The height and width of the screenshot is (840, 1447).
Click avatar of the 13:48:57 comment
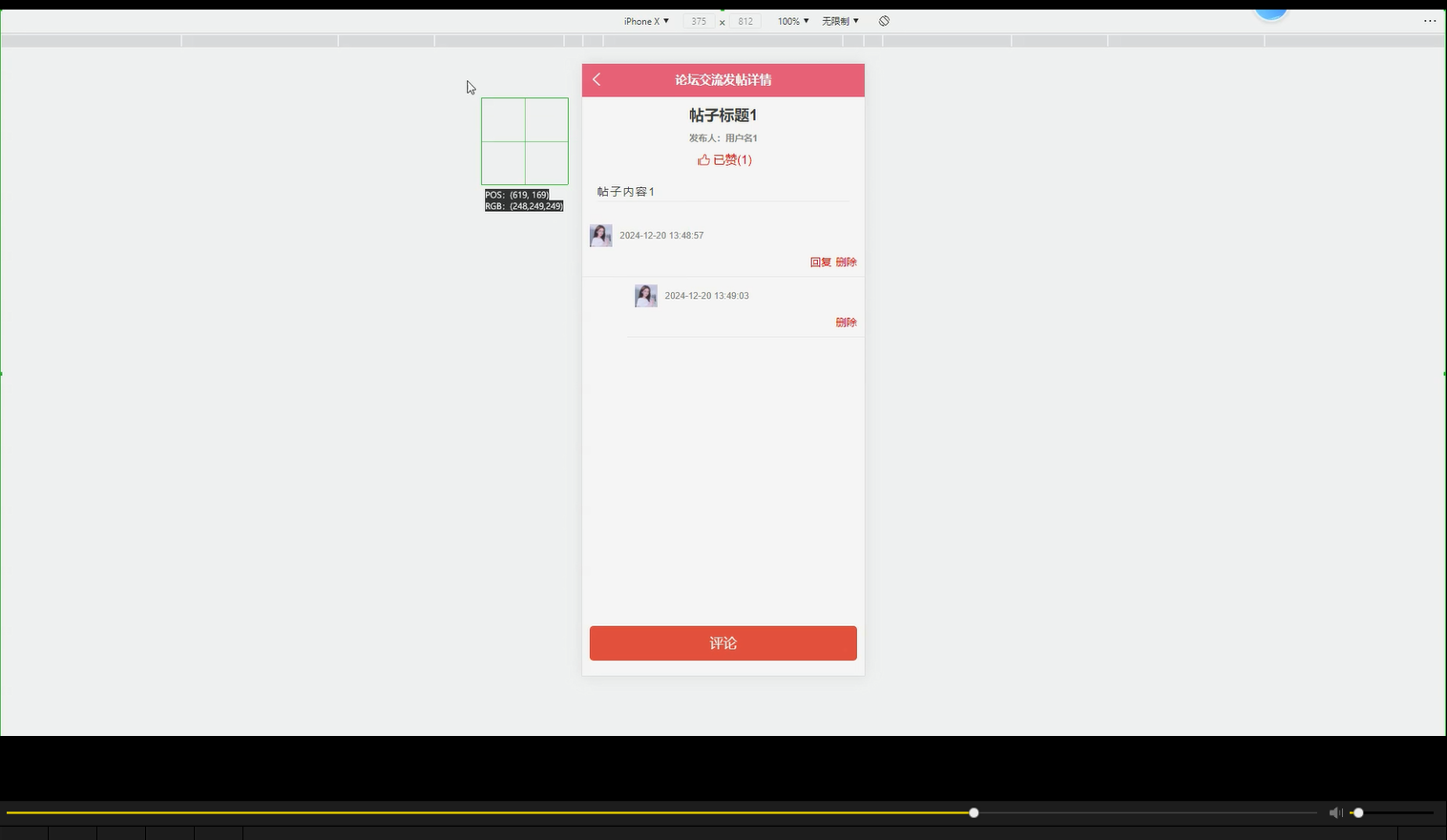pos(601,236)
